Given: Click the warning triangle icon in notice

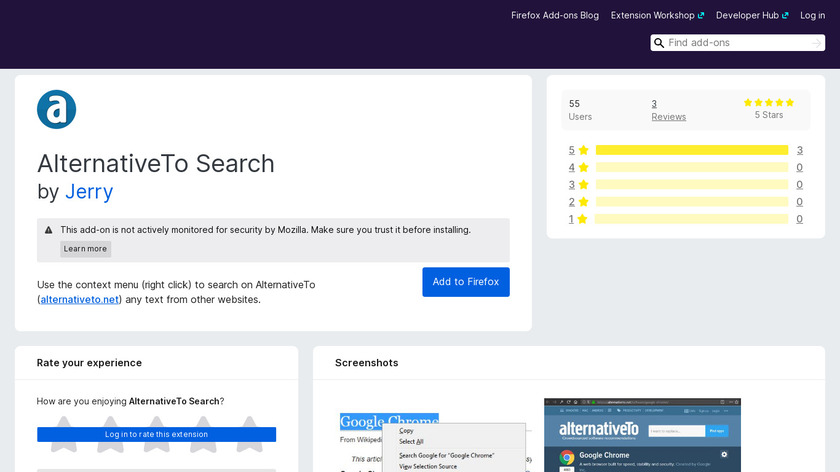Looking at the screenshot, I should (x=49, y=230).
